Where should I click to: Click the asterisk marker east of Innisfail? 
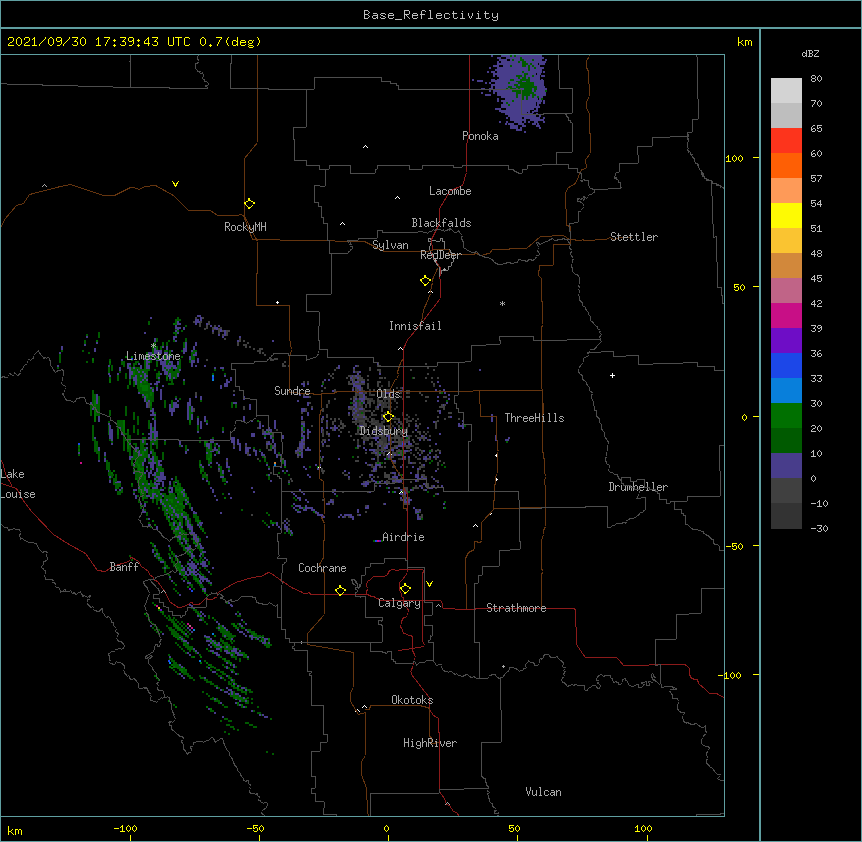[x=502, y=303]
